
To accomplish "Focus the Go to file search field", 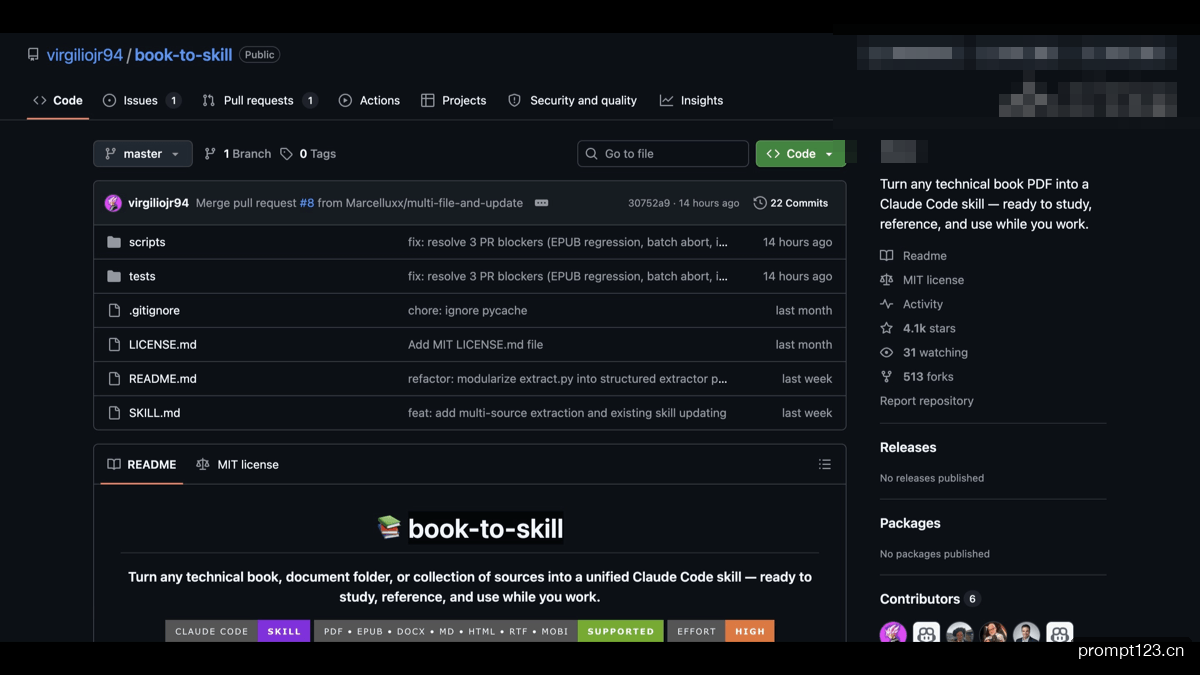I will (x=663, y=154).
